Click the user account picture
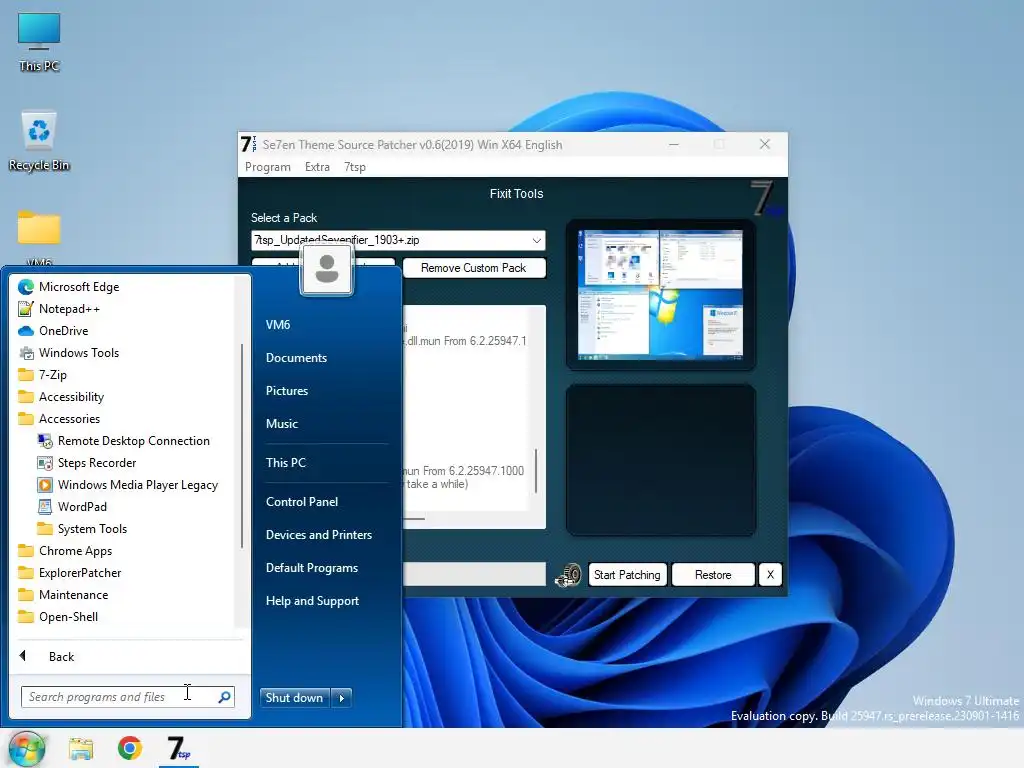This screenshot has width=1024, height=768. pyautogui.click(x=327, y=269)
